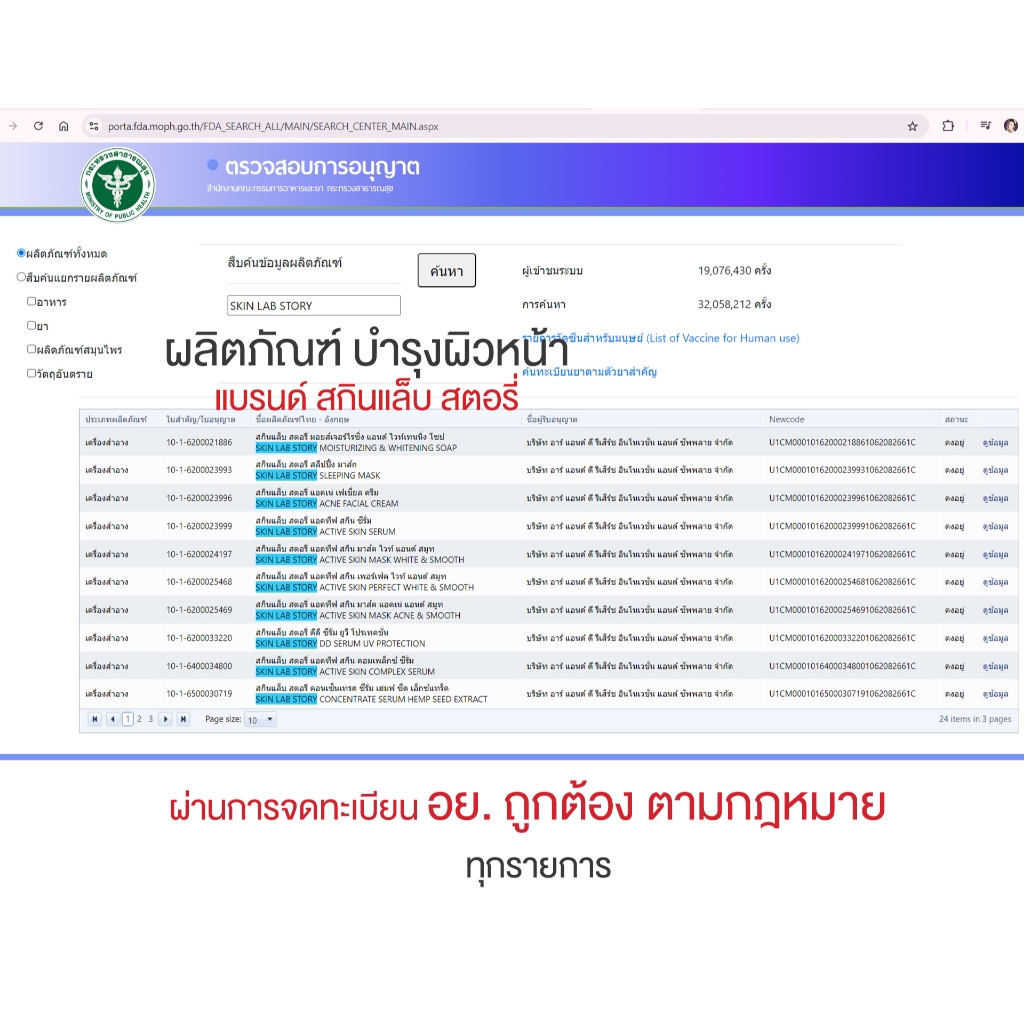Image resolution: width=1024 pixels, height=1024 pixels.
Task: Select the ผลิตภัณฑ์ทั้งหมด radio button
Action: tap(21, 253)
